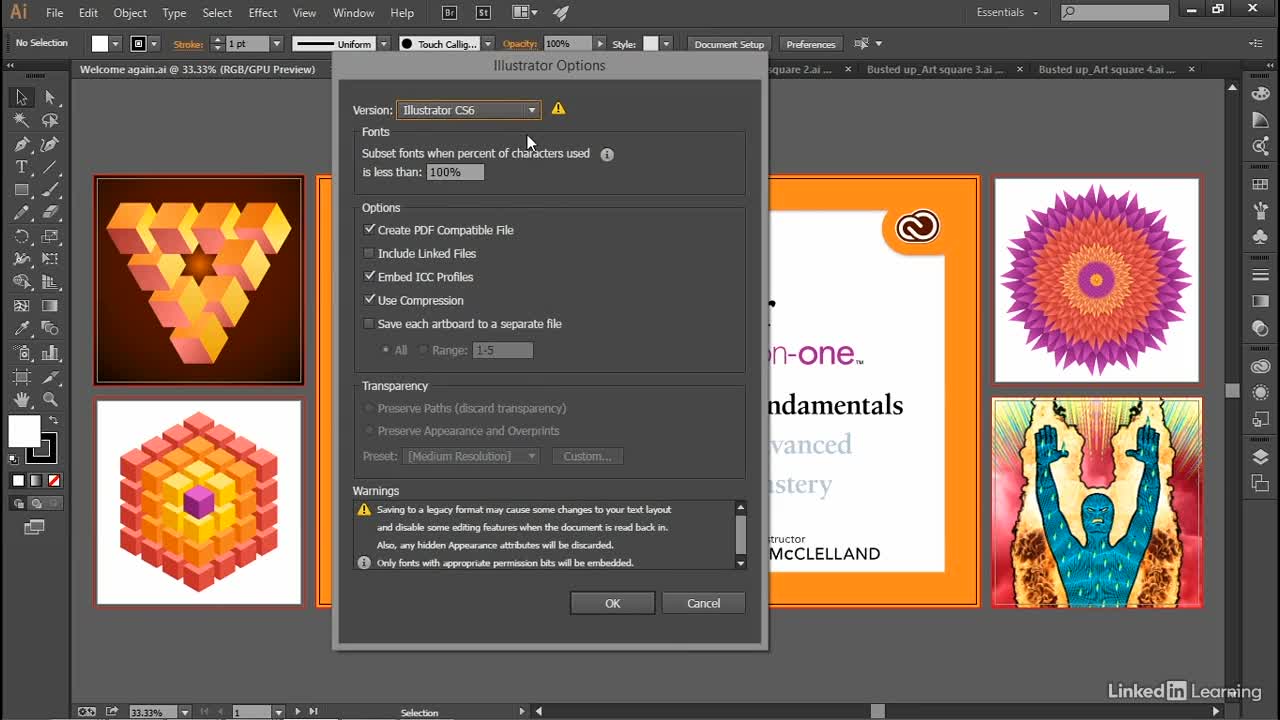Uncheck Embed ICC Profiles
The height and width of the screenshot is (720, 1280).
coord(369,277)
